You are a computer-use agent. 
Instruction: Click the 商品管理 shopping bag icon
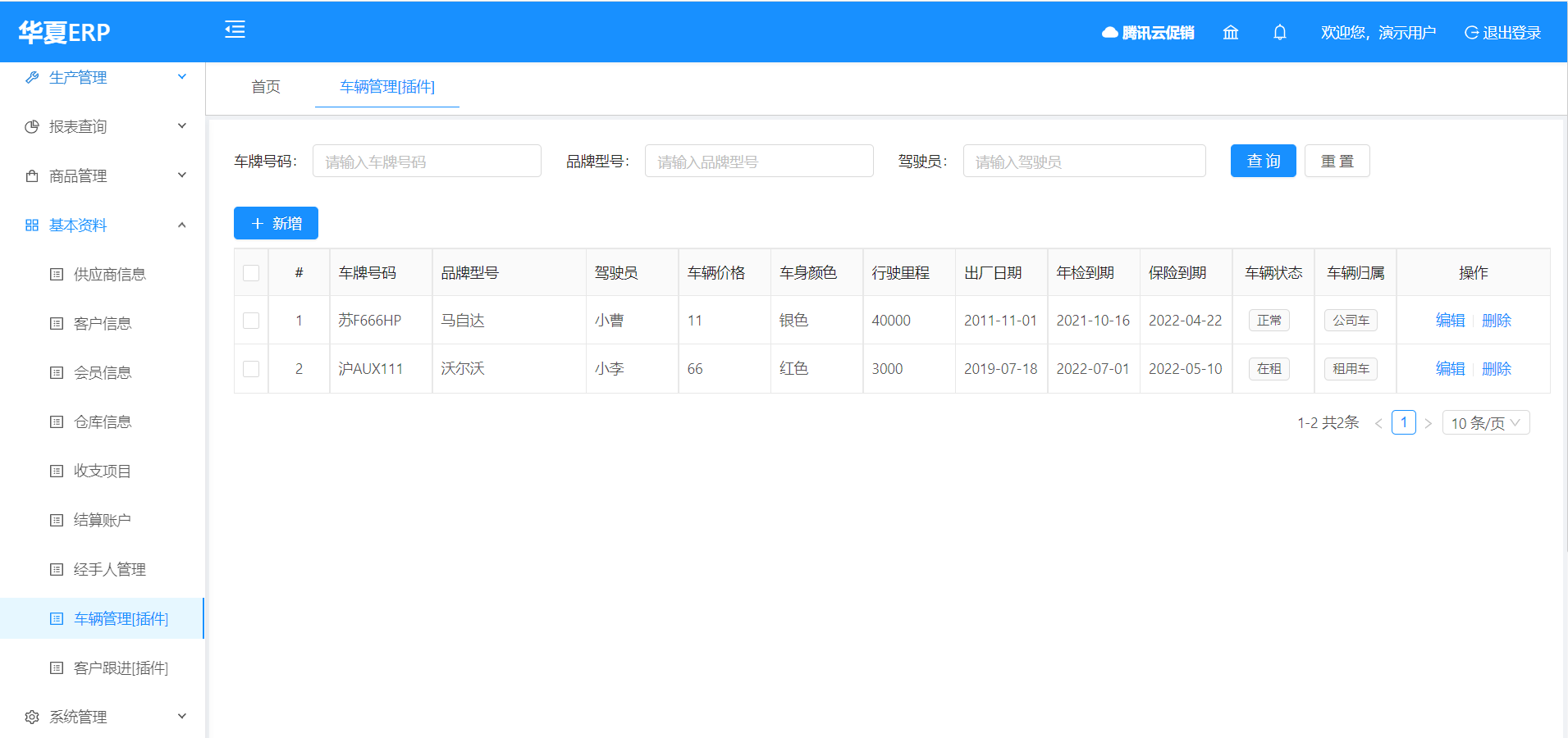coord(32,175)
